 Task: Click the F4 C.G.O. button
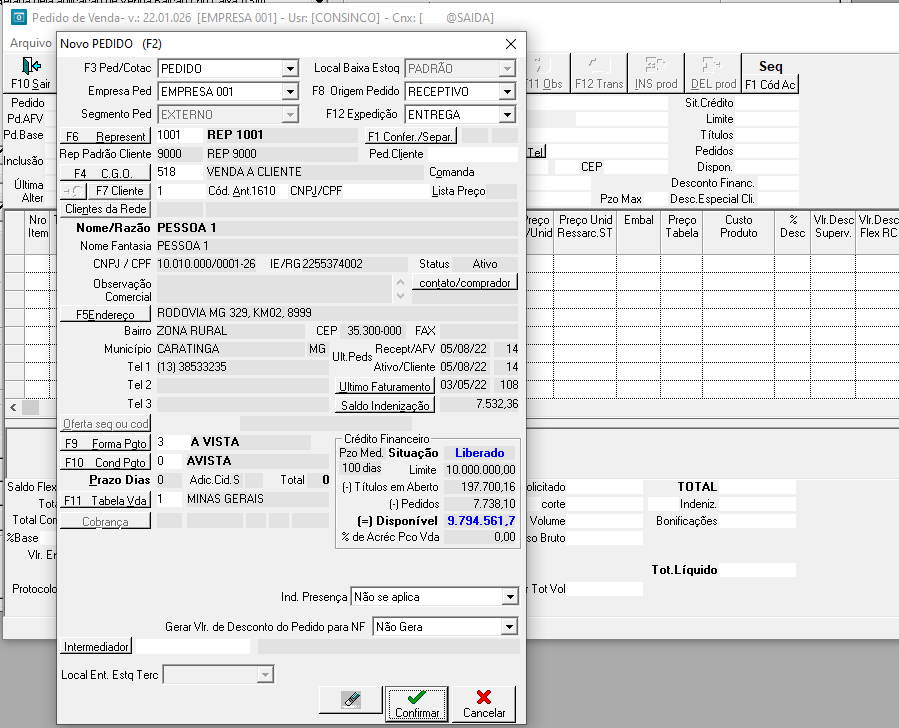click(105, 173)
